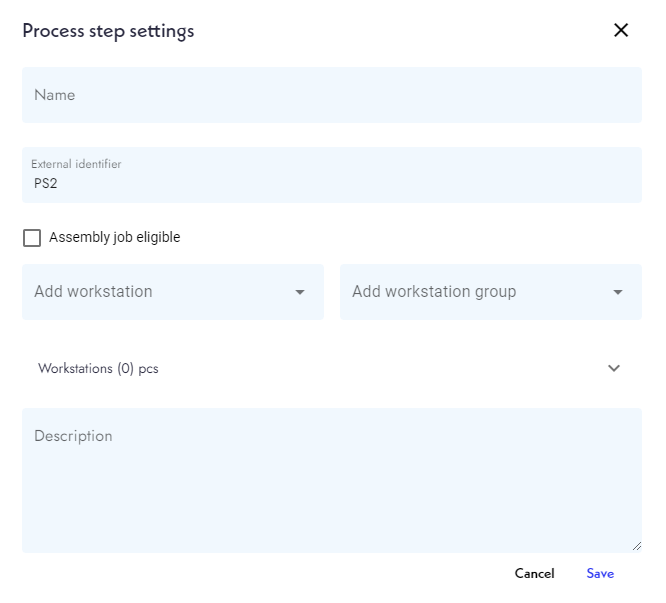Expand the "Workstations (0) pcs" section label
The width and height of the screenshot is (666, 603).
click(x=98, y=368)
